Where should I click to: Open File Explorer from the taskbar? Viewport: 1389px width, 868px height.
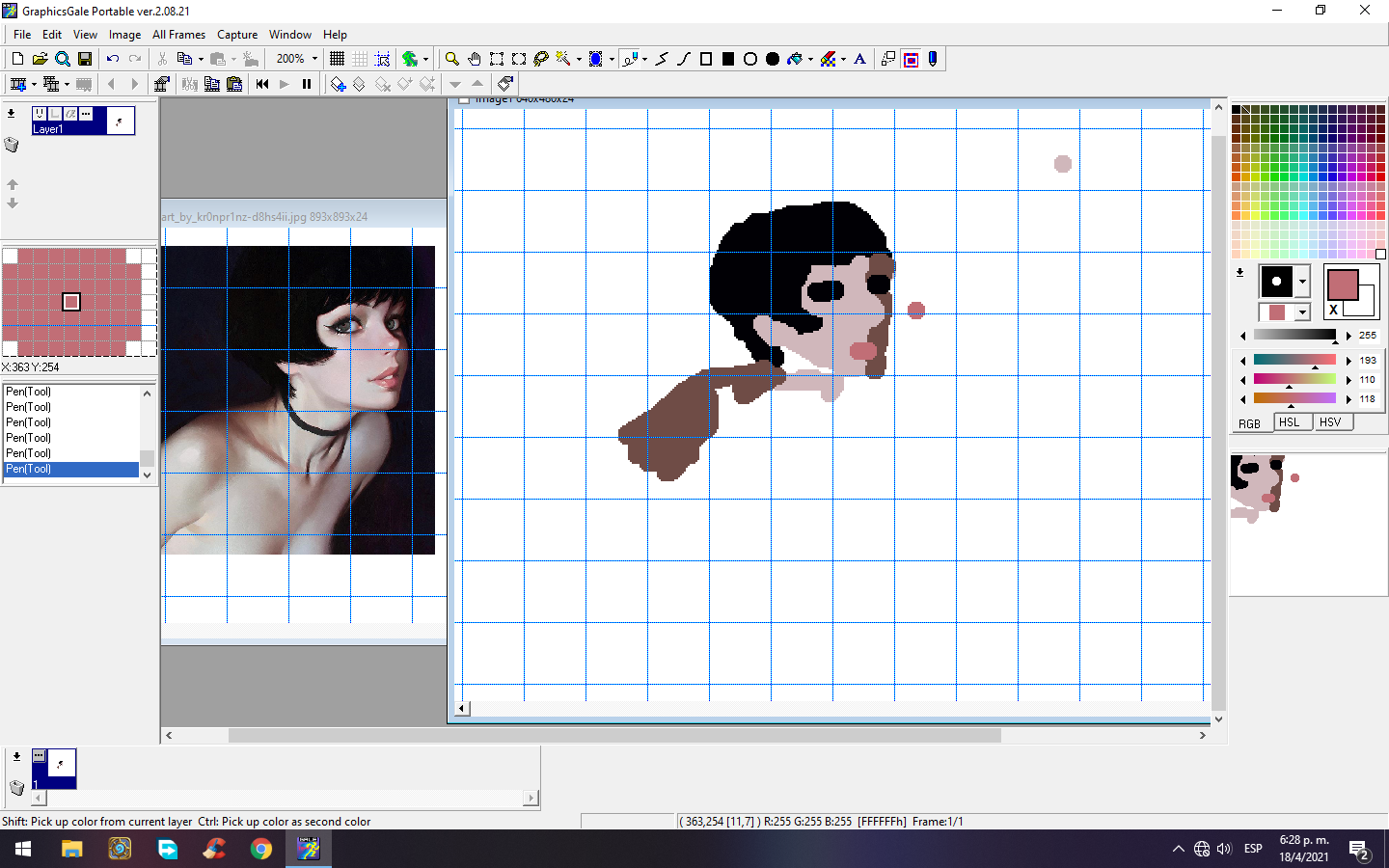(72, 849)
